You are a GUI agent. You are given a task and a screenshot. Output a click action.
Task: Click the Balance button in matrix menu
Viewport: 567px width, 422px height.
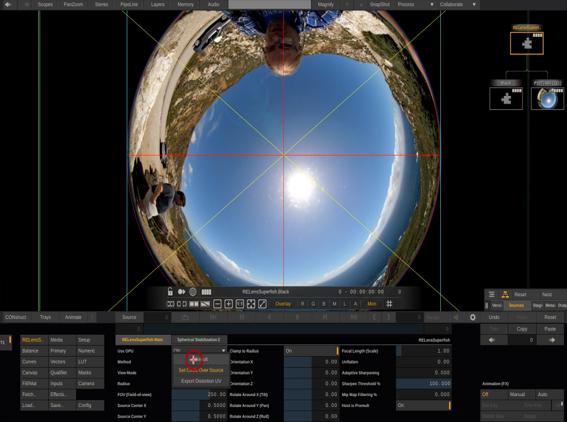pyautogui.click(x=34, y=351)
